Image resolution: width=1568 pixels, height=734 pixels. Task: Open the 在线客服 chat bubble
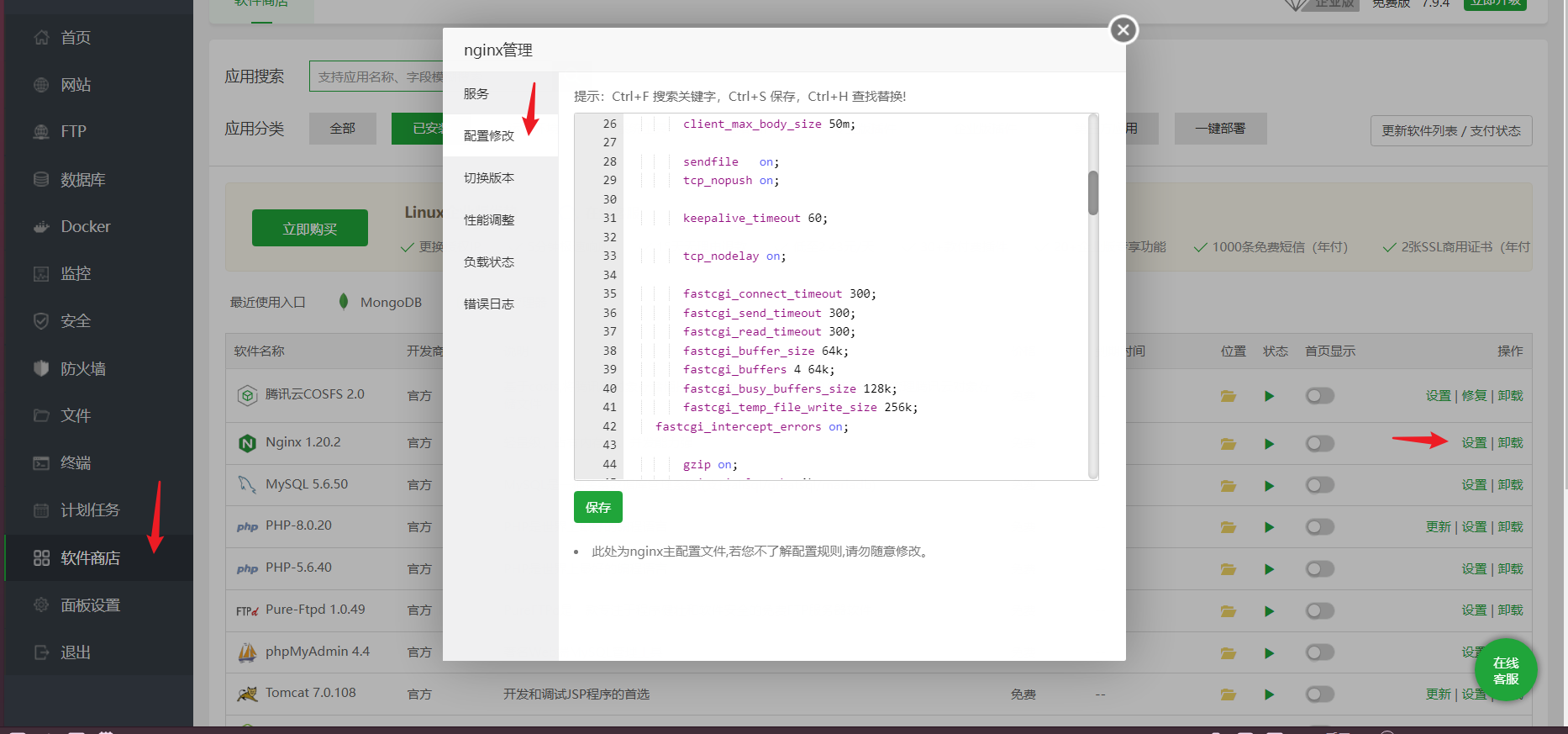[x=1506, y=670]
